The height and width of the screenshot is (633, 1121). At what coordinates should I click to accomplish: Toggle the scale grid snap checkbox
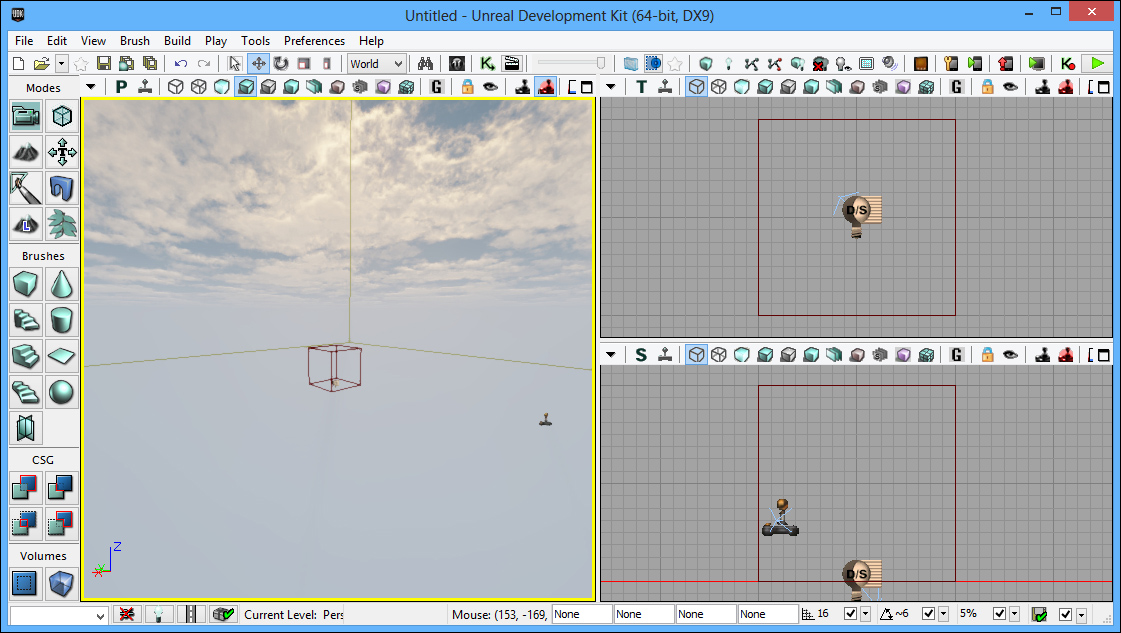[x=997, y=614]
